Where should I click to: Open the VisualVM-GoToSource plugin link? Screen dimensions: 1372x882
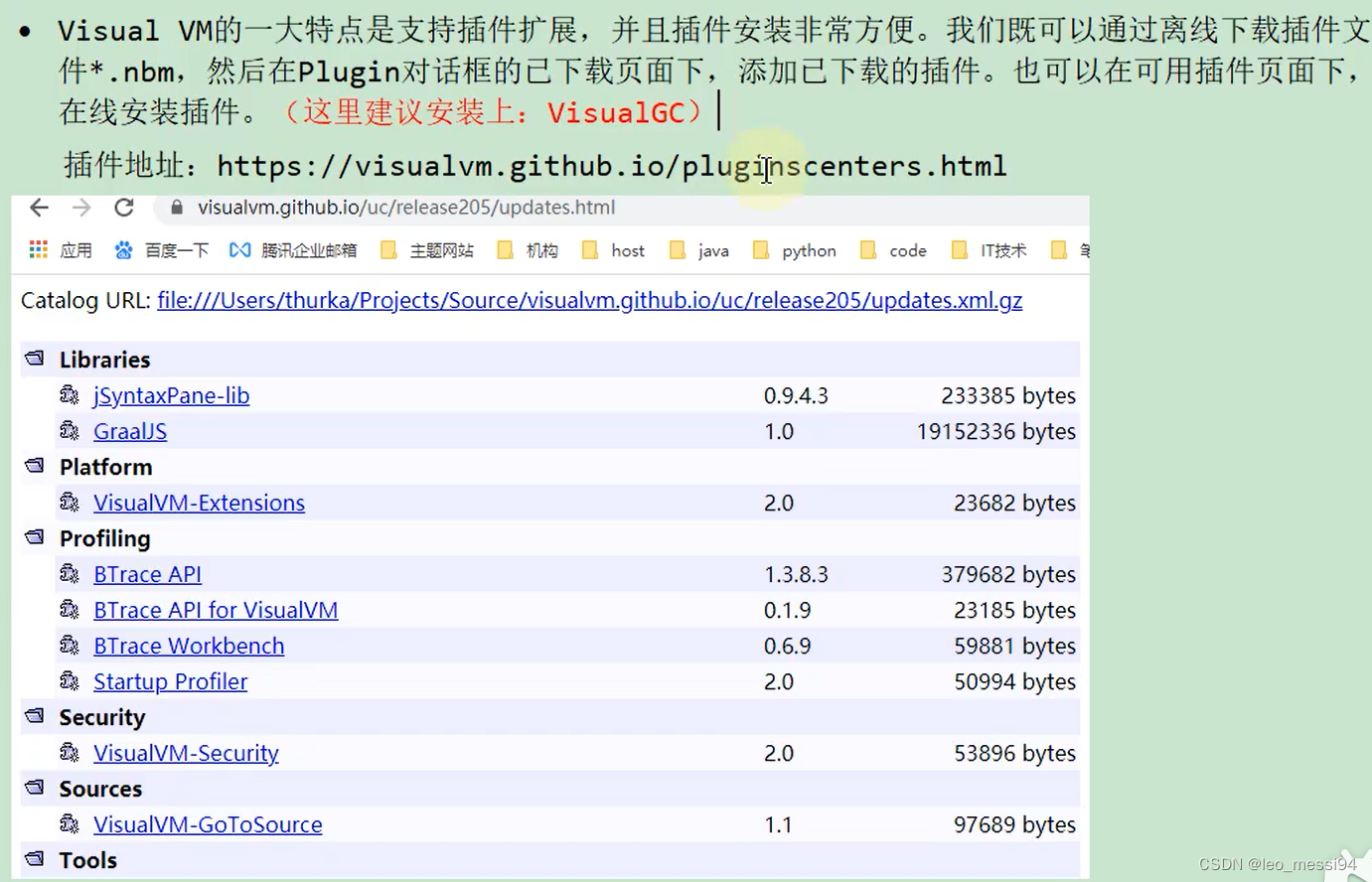[208, 824]
